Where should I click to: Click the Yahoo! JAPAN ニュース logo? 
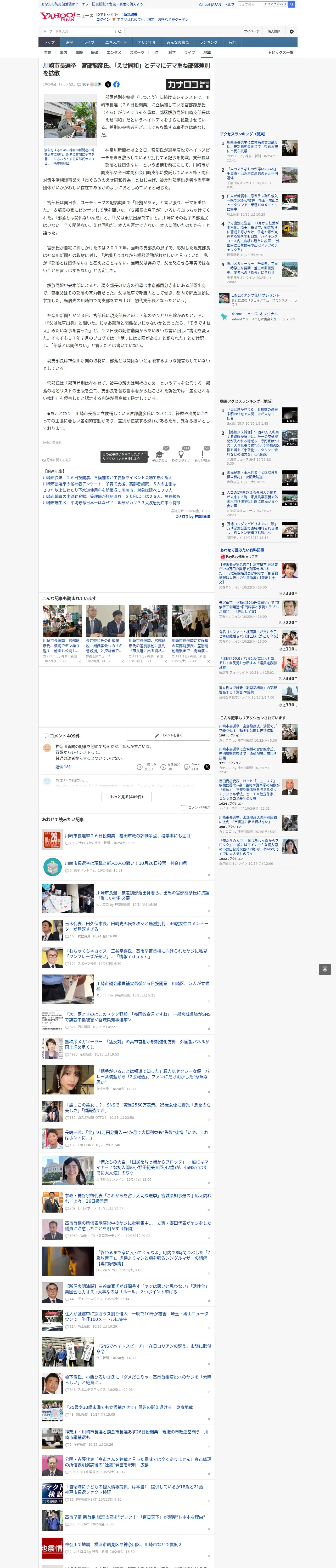click(x=66, y=16)
